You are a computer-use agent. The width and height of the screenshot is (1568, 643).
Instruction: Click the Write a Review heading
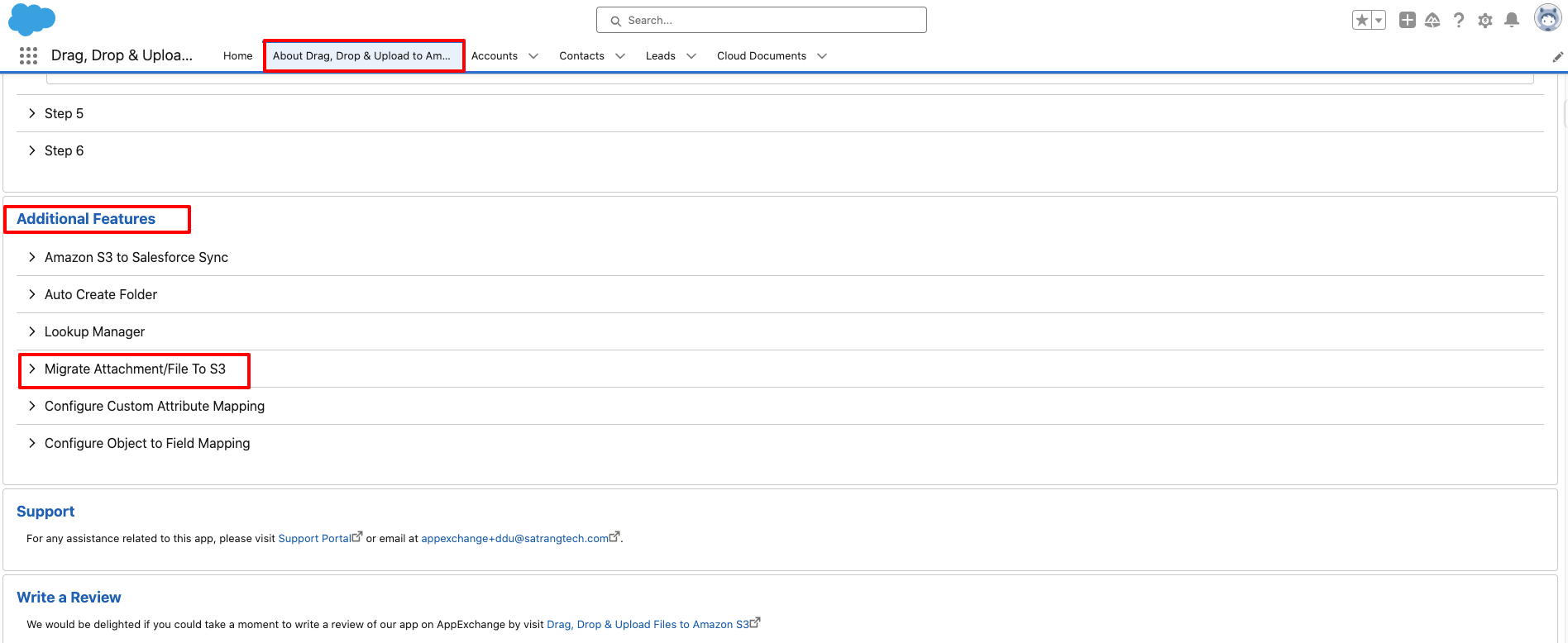click(x=69, y=598)
